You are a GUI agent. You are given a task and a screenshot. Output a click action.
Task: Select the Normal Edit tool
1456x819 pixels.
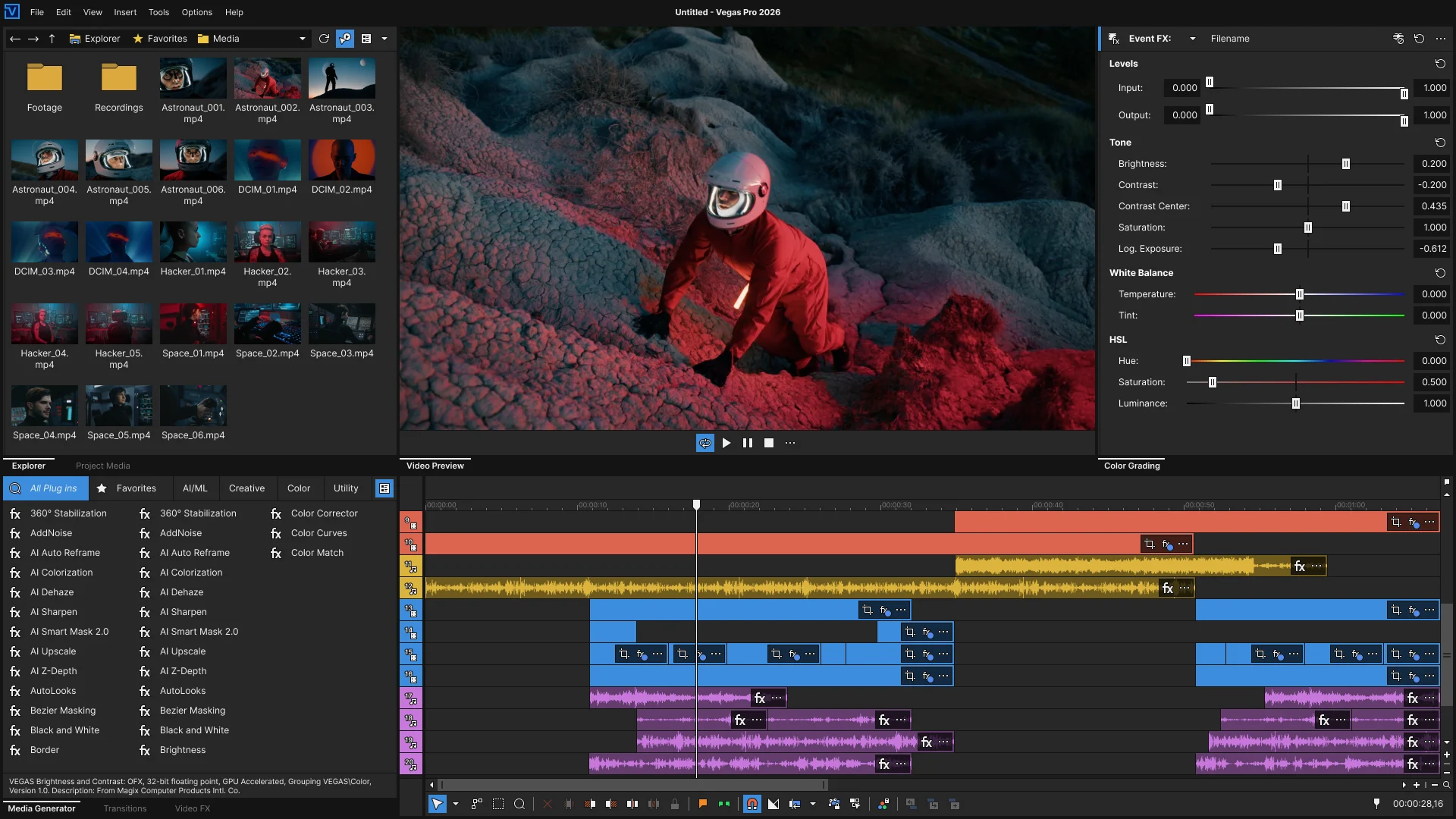pos(438,804)
